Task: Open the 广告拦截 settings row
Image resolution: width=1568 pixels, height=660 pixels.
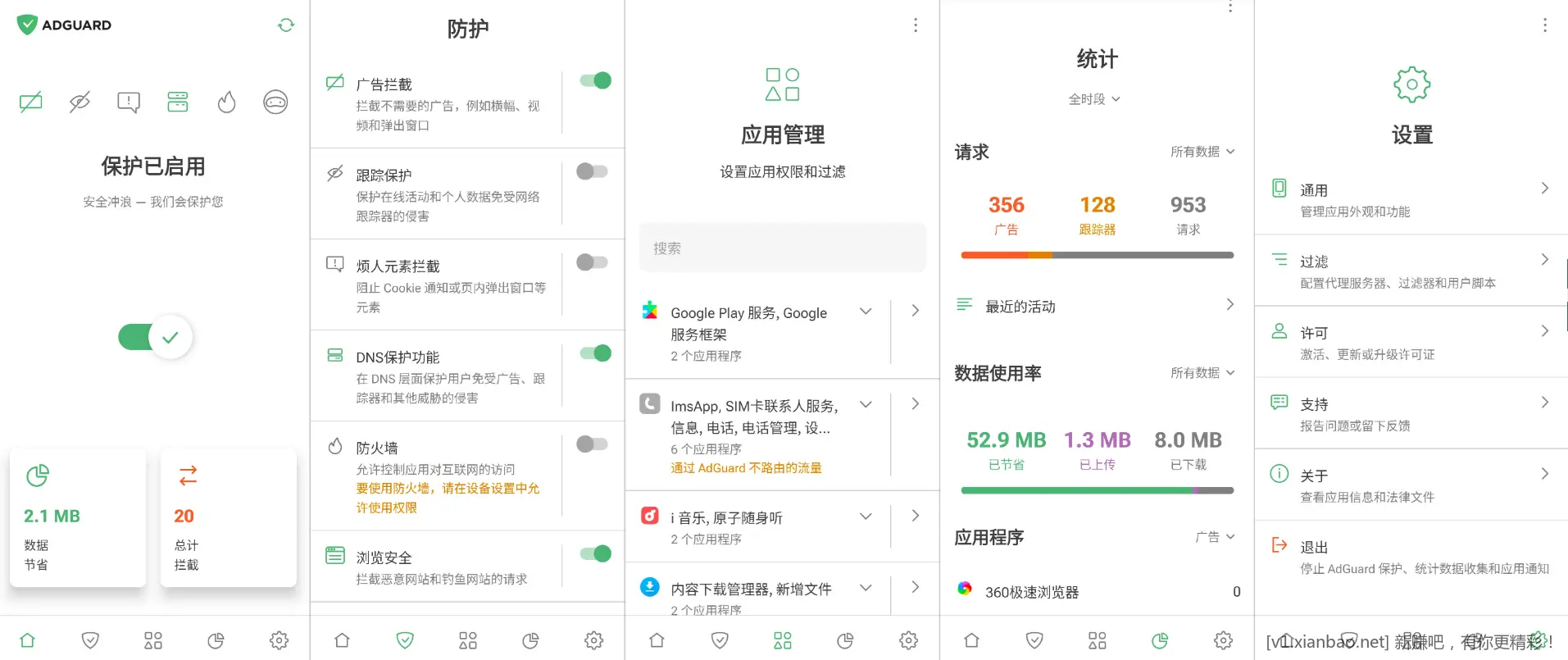Action: 436,103
